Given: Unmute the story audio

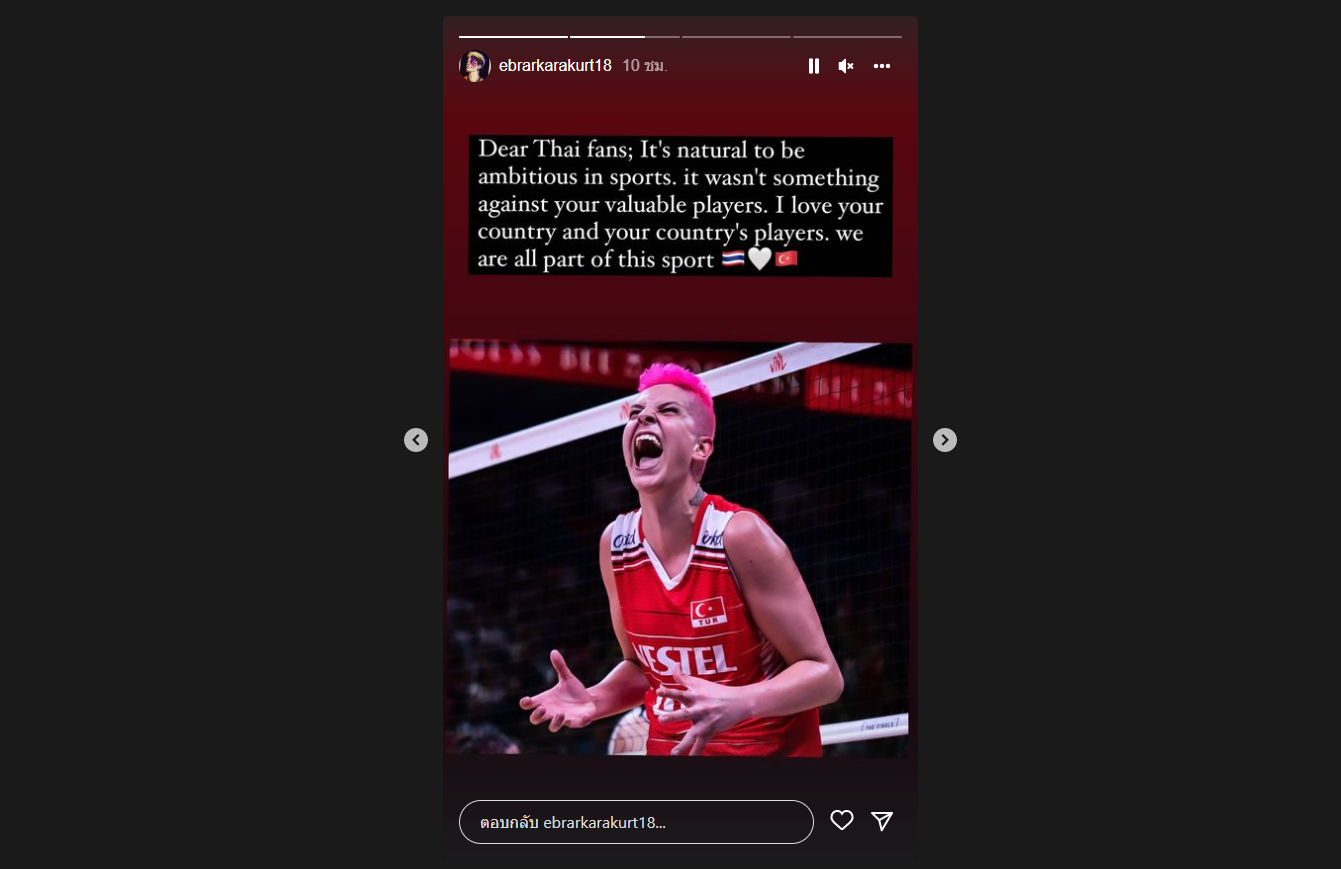Looking at the screenshot, I should coord(846,66).
